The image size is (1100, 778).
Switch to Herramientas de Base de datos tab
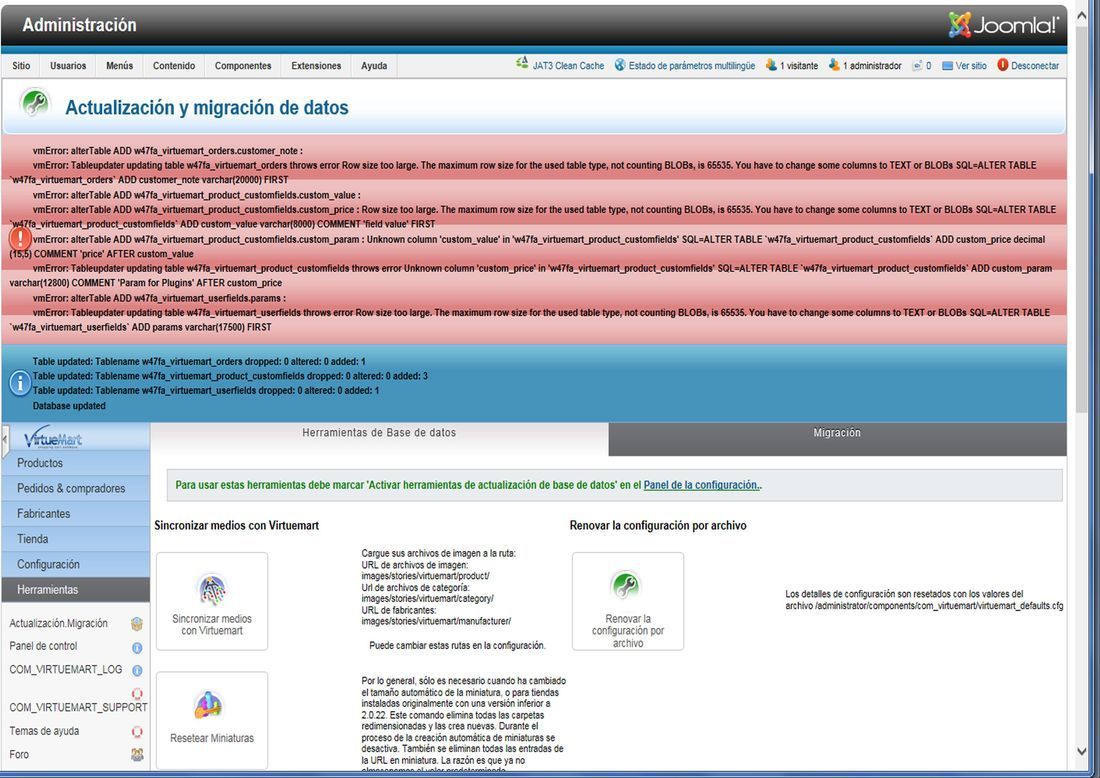(x=380, y=438)
